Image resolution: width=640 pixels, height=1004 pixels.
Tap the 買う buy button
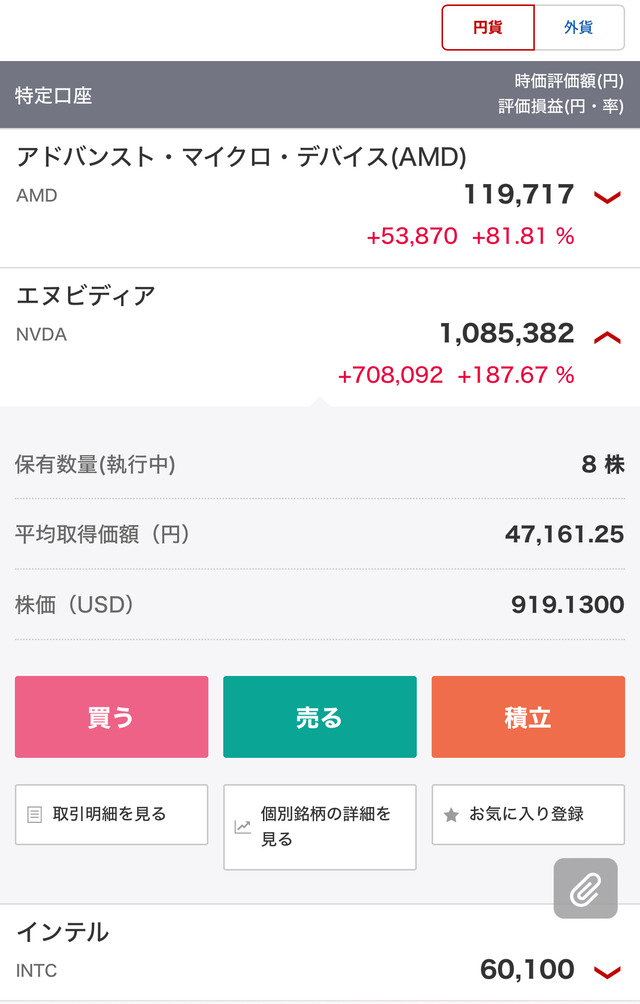[111, 717]
